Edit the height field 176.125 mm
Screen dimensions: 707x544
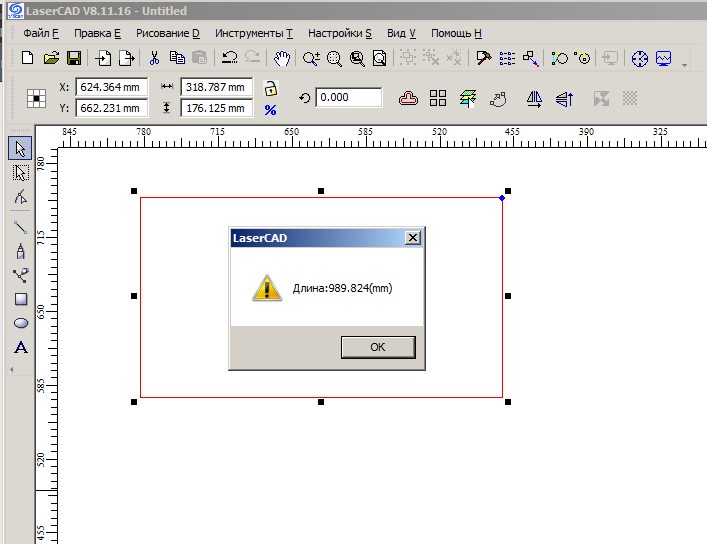pos(216,108)
